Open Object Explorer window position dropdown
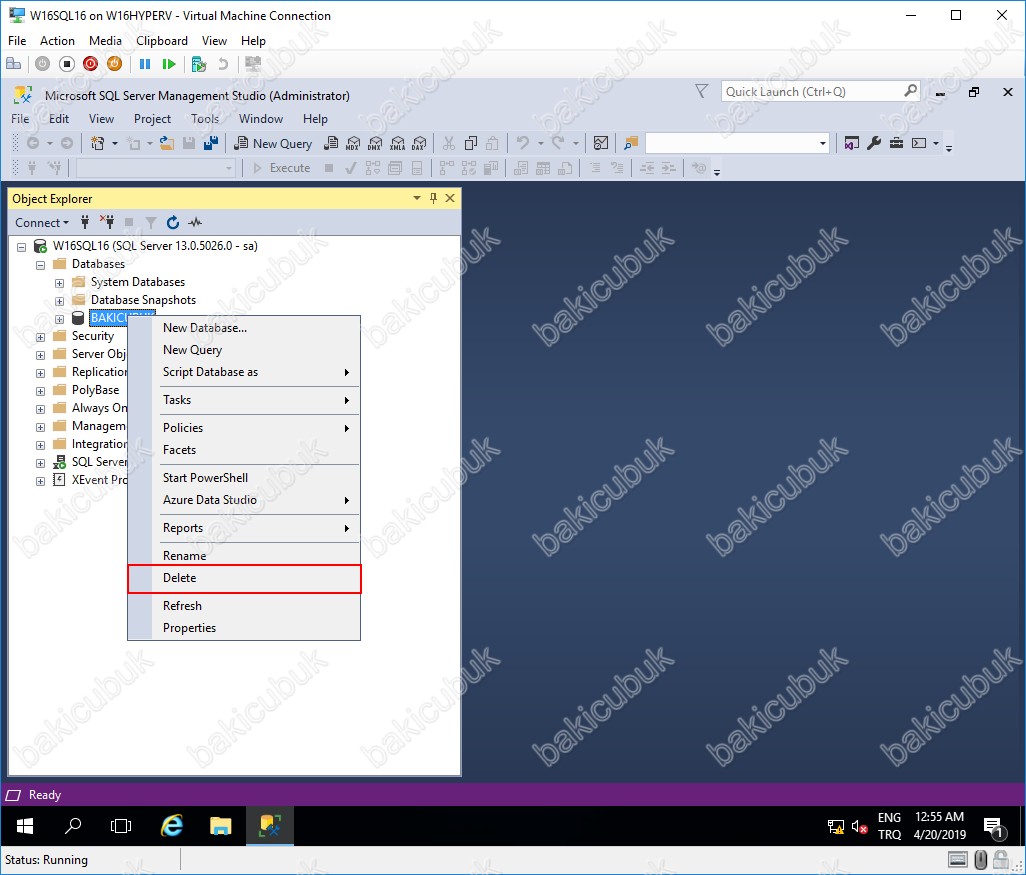Screen dimensions: 1026x875 point(417,198)
